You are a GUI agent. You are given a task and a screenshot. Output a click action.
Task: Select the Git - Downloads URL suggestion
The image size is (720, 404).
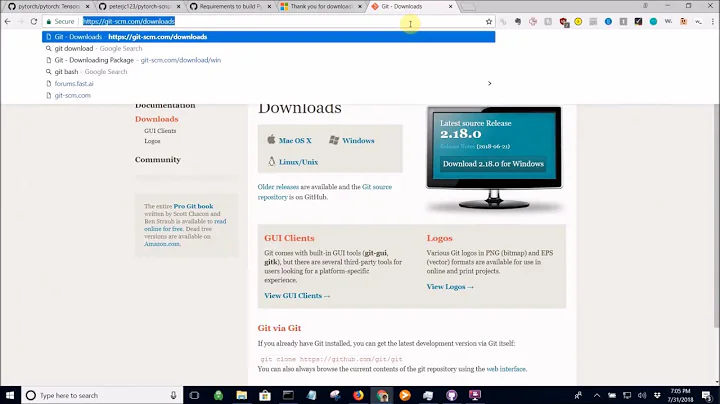[269, 37]
